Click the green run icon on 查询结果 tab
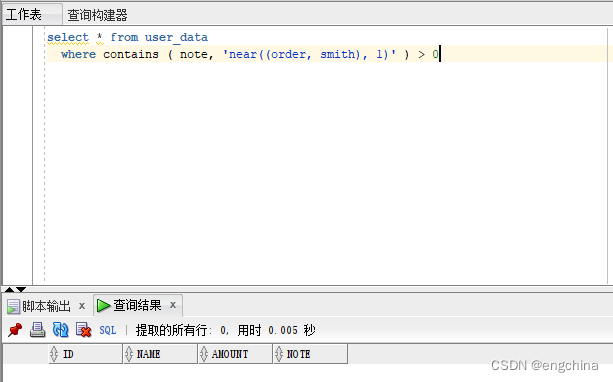 104,305
